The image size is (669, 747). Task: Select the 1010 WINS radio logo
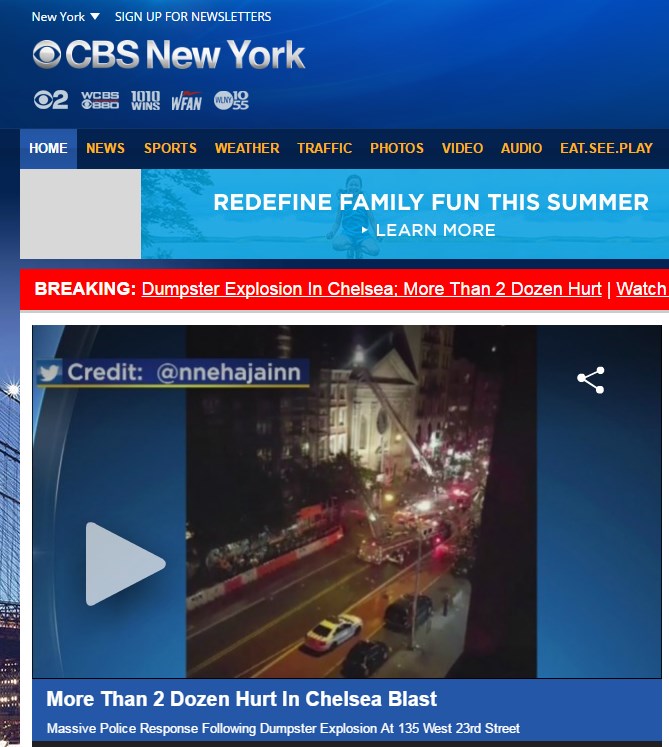coord(145,100)
